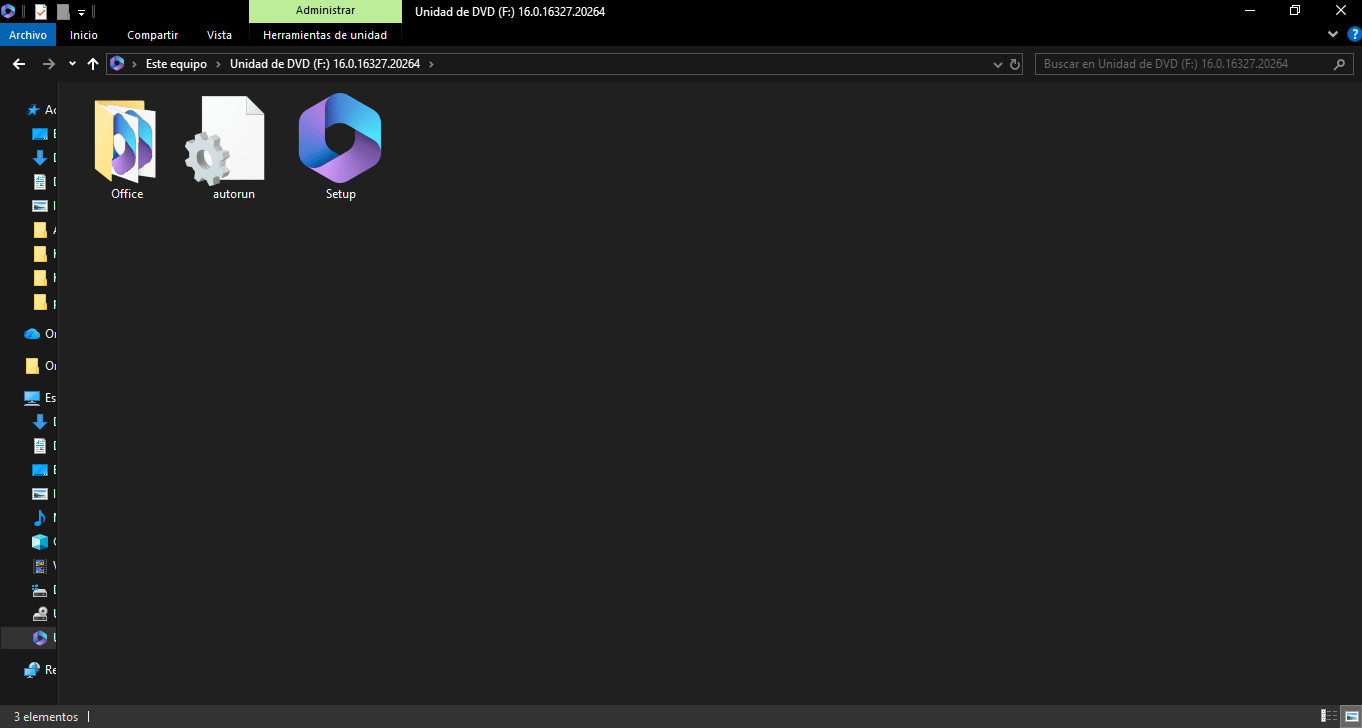Image resolution: width=1362 pixels, height=728 pixels.
Task: Click the Forward navigation arrow
Action: [x=48, y=64]
